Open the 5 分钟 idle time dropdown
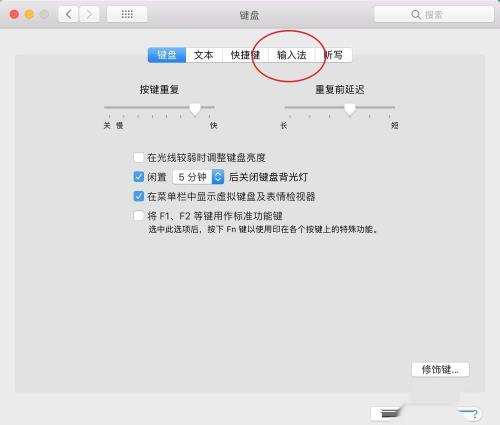 198,177
